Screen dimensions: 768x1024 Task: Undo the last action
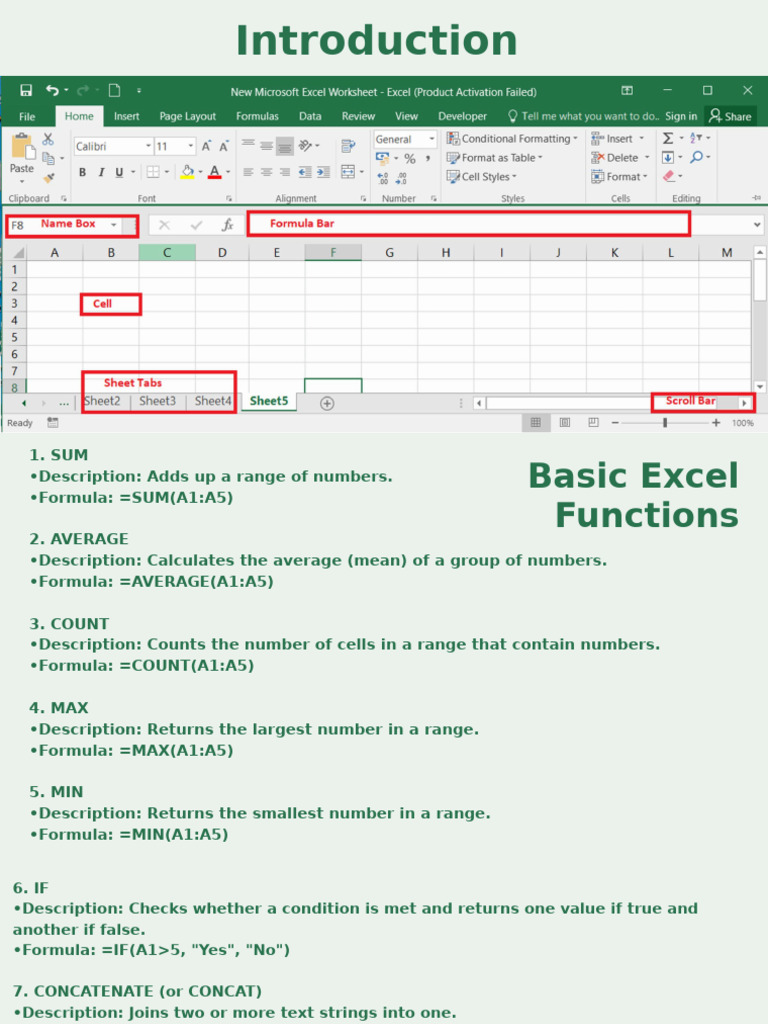[52, 90]
